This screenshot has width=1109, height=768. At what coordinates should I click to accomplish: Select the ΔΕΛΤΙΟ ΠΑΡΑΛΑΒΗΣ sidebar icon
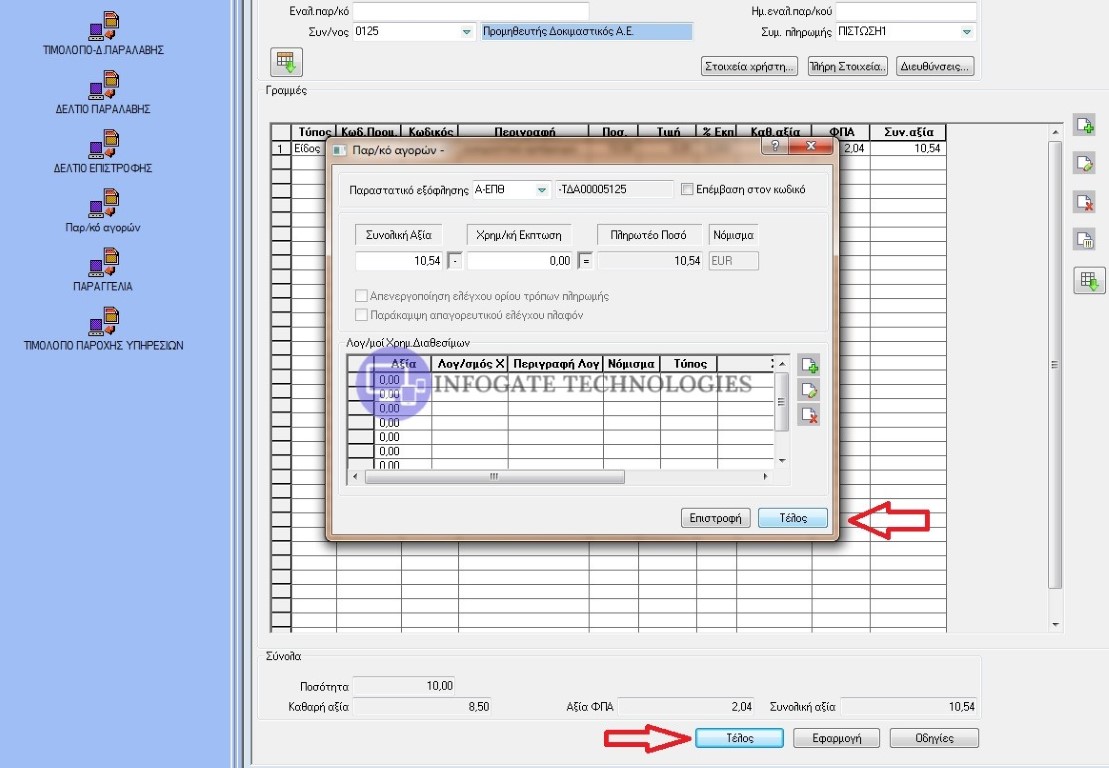(x=104, y=88)
